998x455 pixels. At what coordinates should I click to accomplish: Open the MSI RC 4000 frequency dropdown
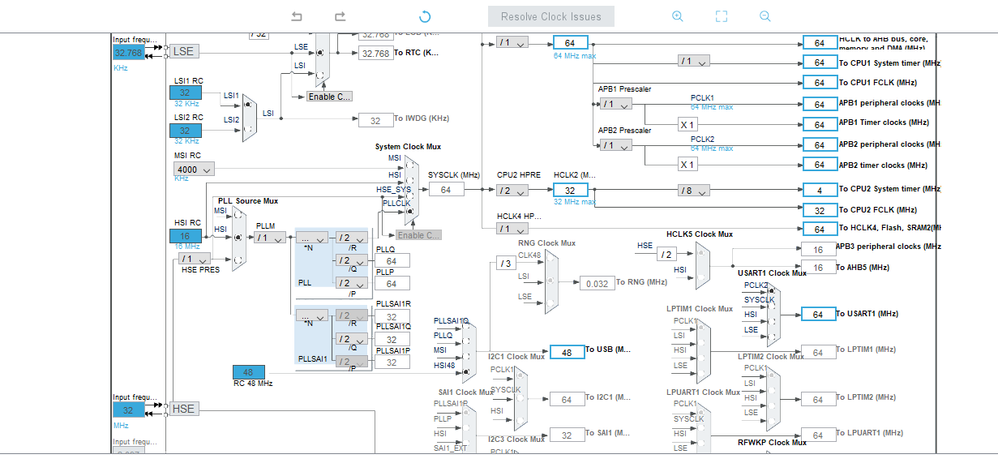pos(194,169)
